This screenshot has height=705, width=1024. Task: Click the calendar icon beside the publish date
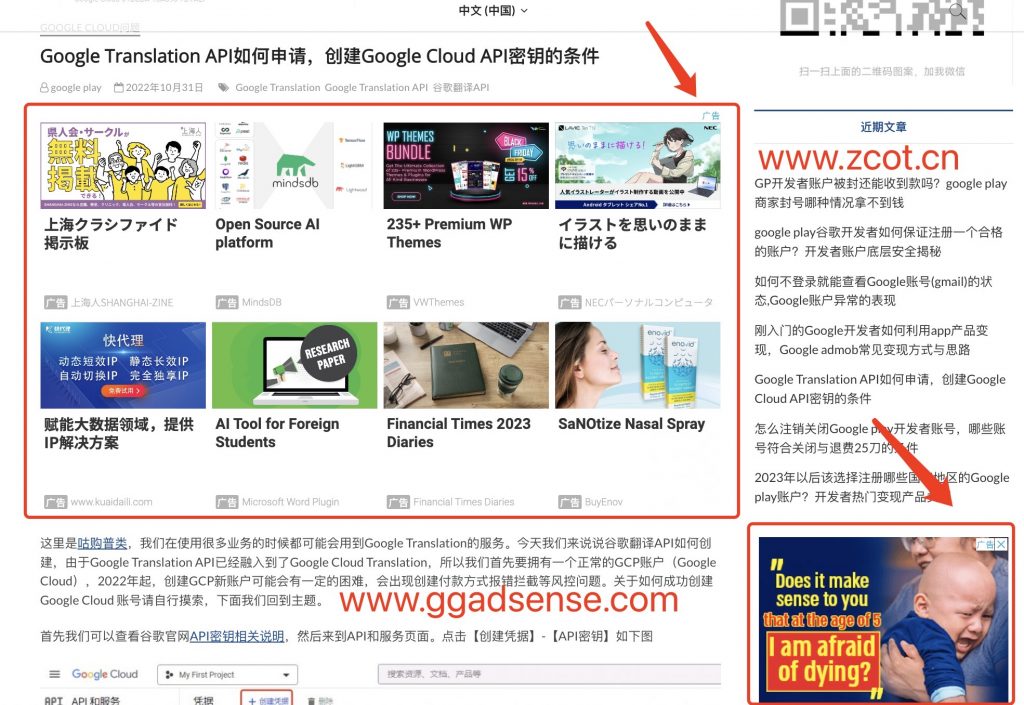119,87
